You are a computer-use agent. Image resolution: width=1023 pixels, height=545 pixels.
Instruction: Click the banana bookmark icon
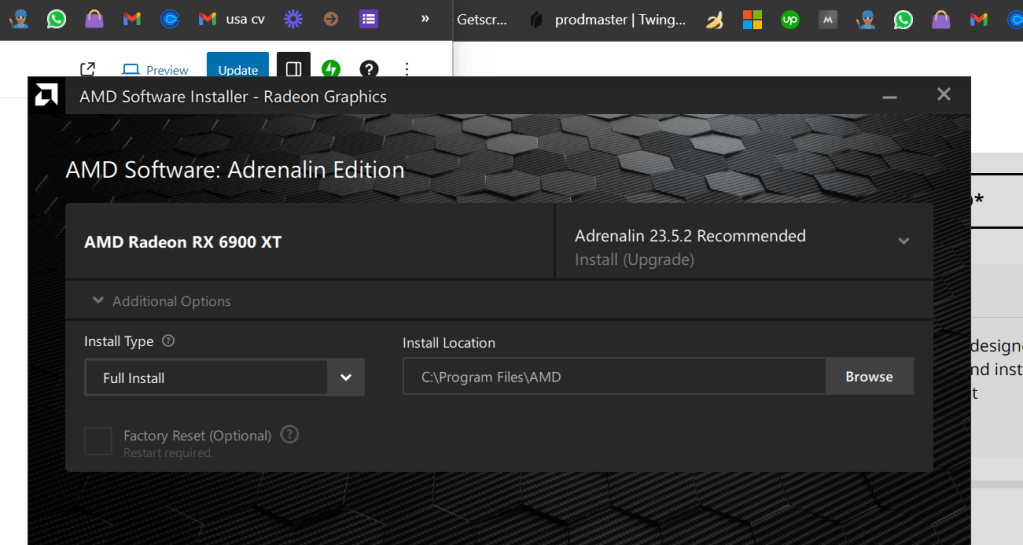click(714, 20)
